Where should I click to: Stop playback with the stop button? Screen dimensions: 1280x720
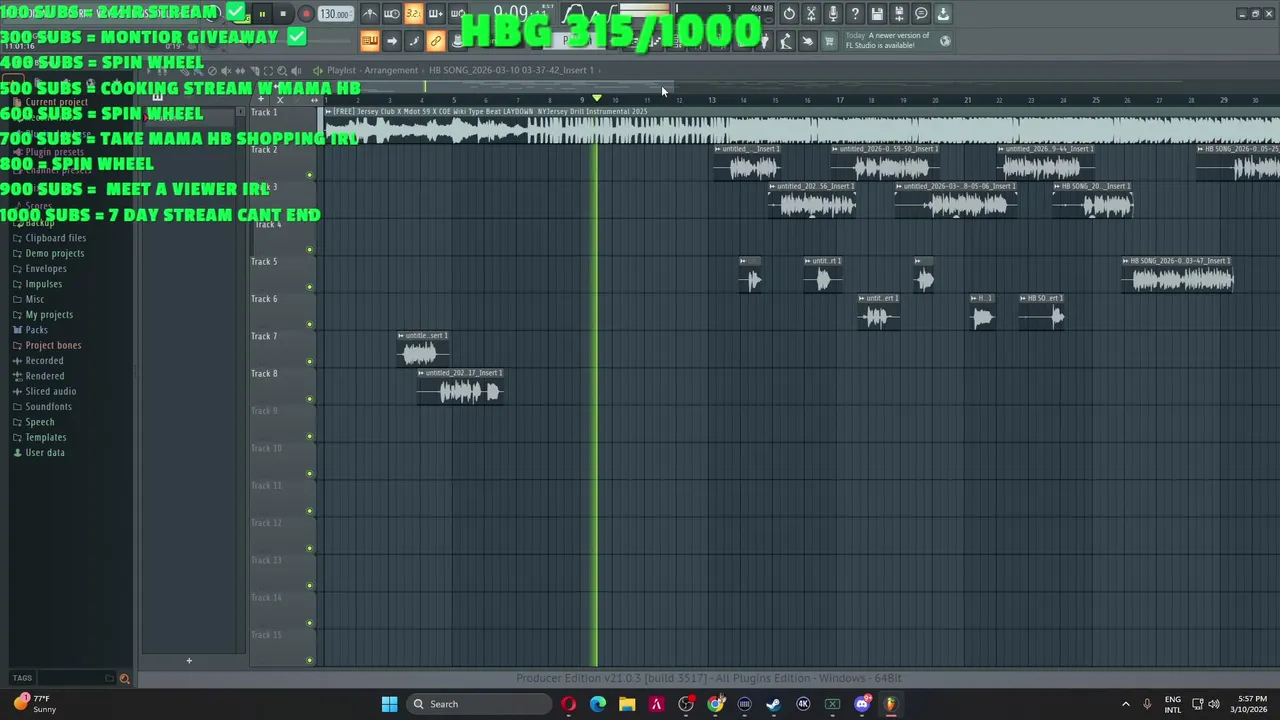pos(283,14)
